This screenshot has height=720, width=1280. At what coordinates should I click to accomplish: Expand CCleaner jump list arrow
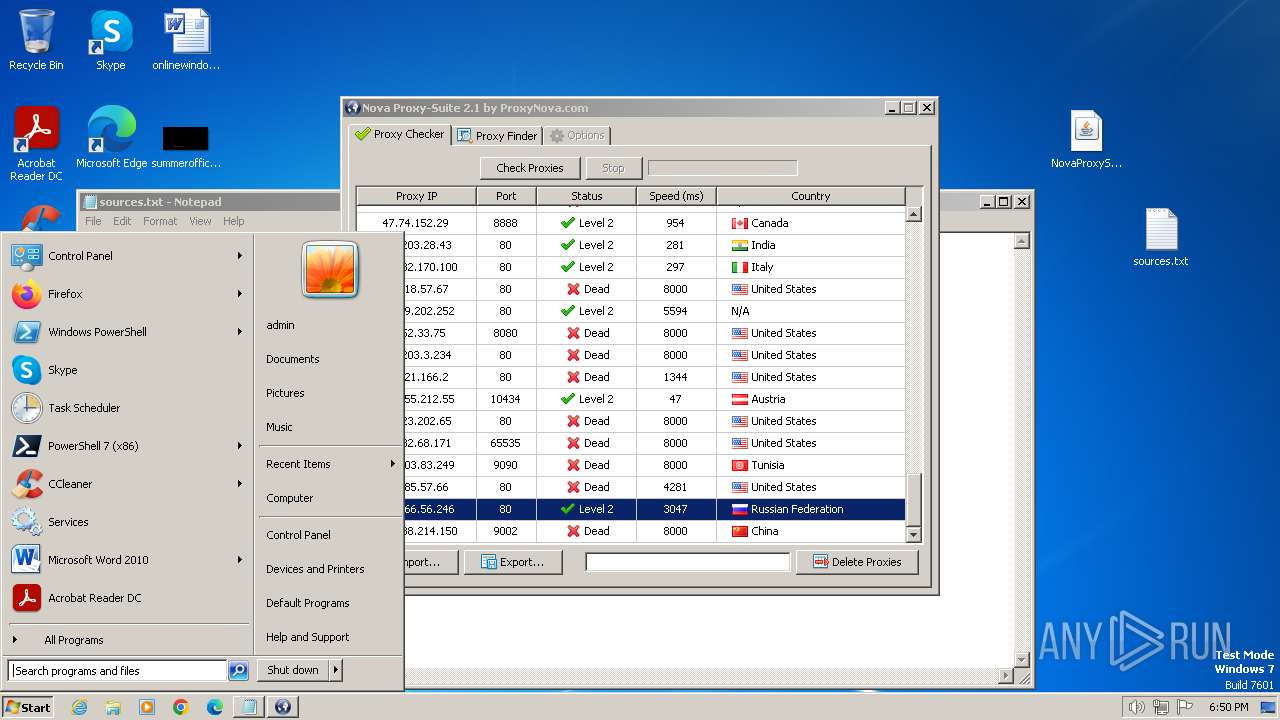pos(240,484)
